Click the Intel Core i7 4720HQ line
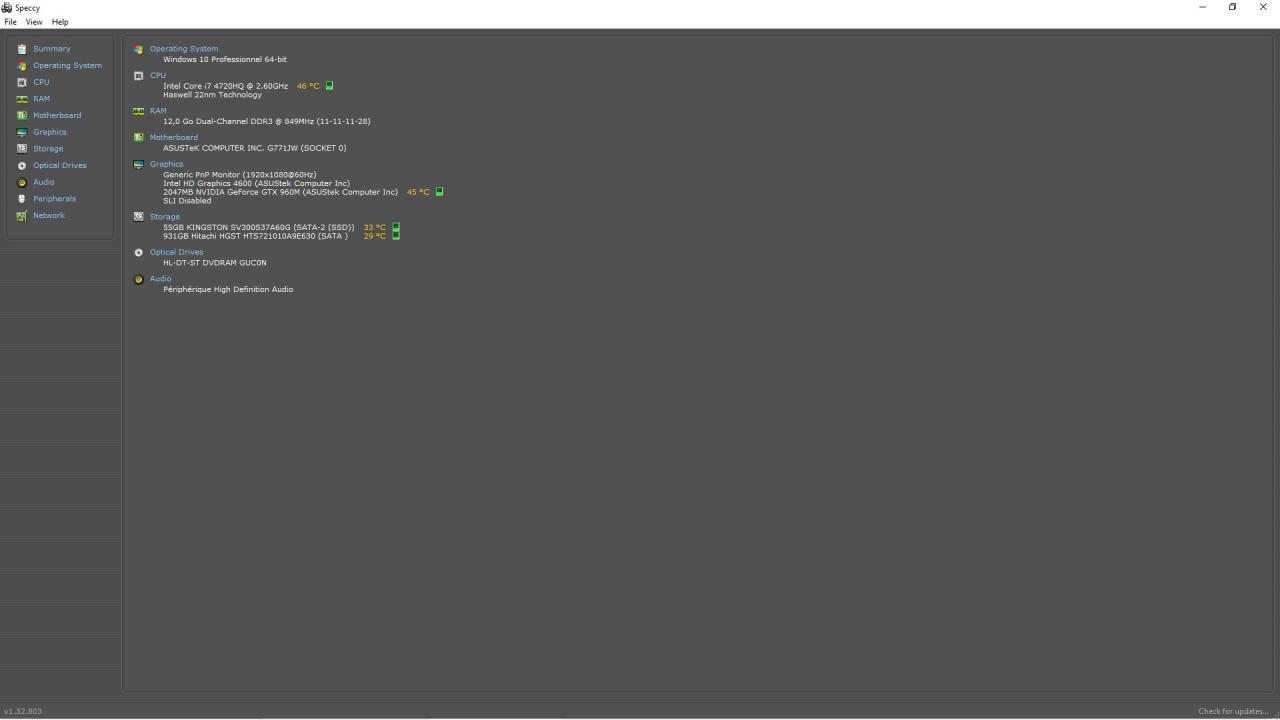Viewport: 1280px width, 720px height. pos(226,86)
